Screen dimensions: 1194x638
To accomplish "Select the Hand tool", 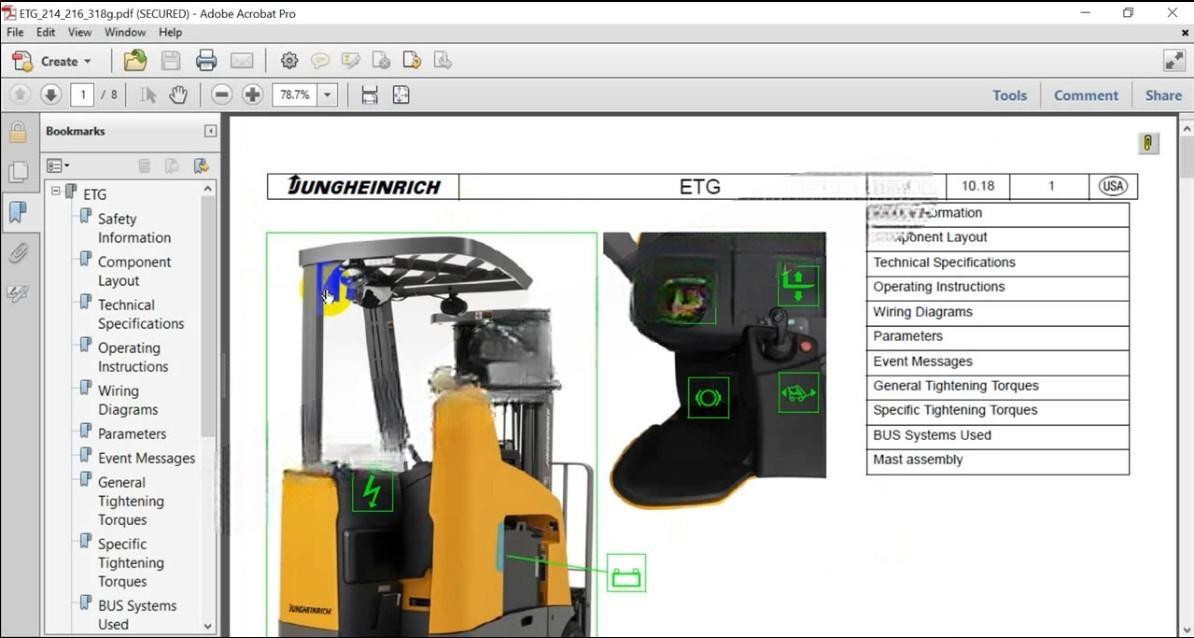I will click(178, 94).
